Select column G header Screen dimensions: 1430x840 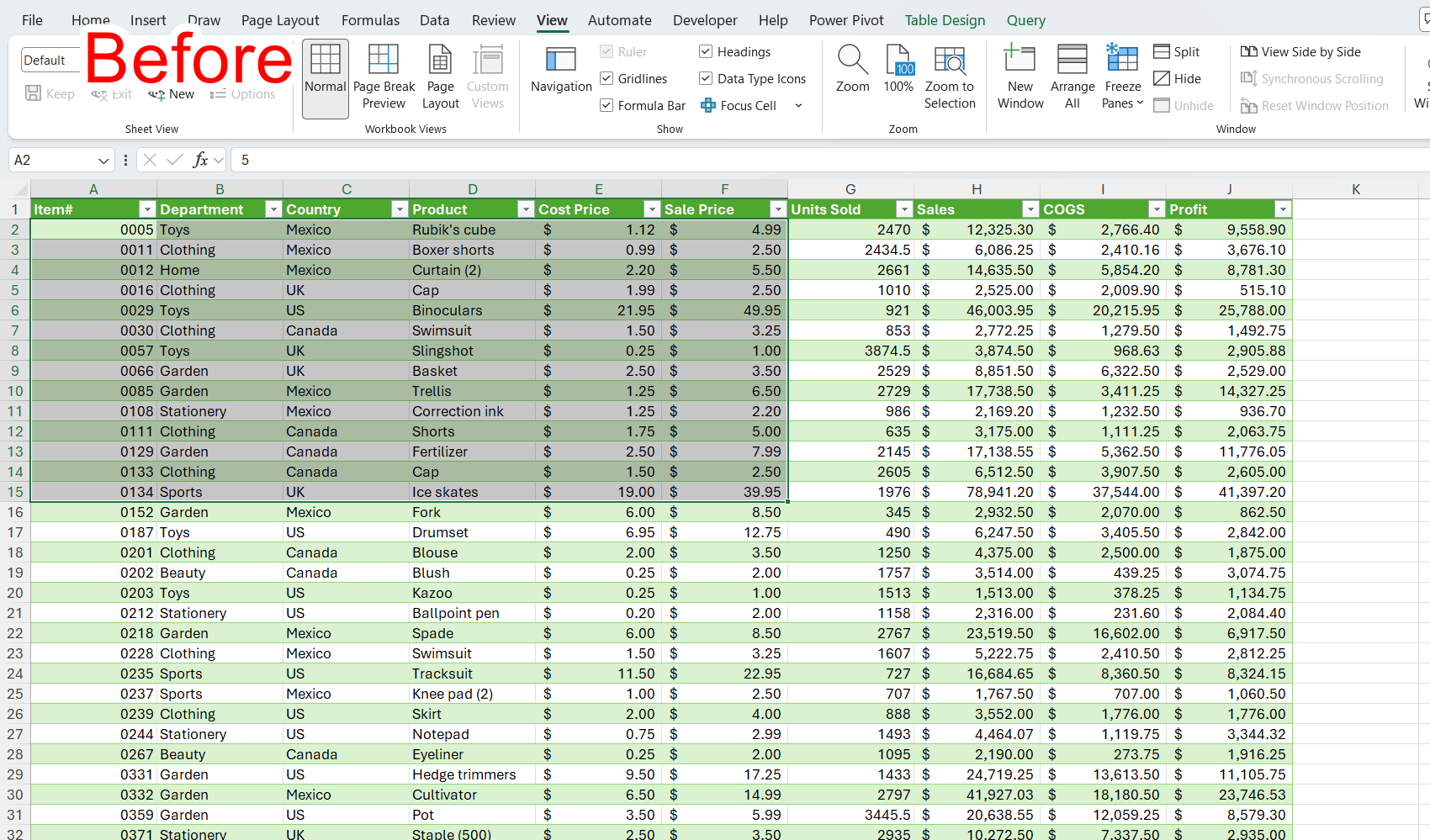[x=850, y=189]
